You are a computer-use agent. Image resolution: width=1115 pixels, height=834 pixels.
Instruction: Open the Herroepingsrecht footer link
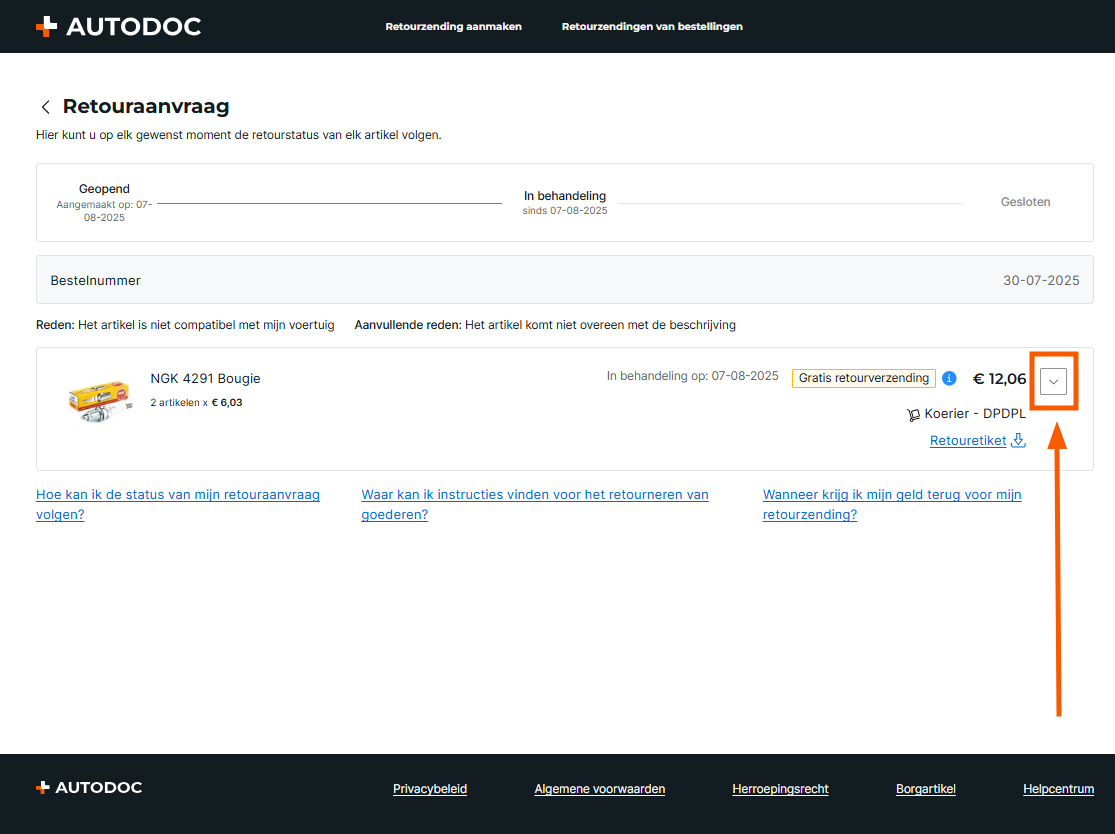click(x=780, y=789)
